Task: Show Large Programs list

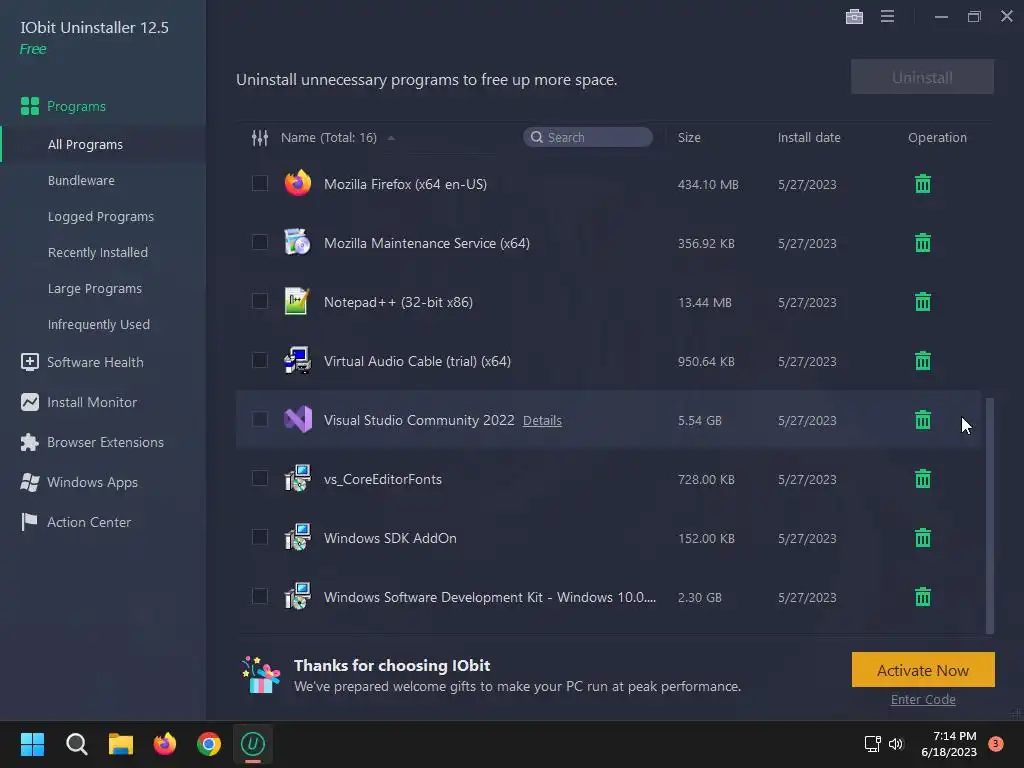Action: (95, 289)
